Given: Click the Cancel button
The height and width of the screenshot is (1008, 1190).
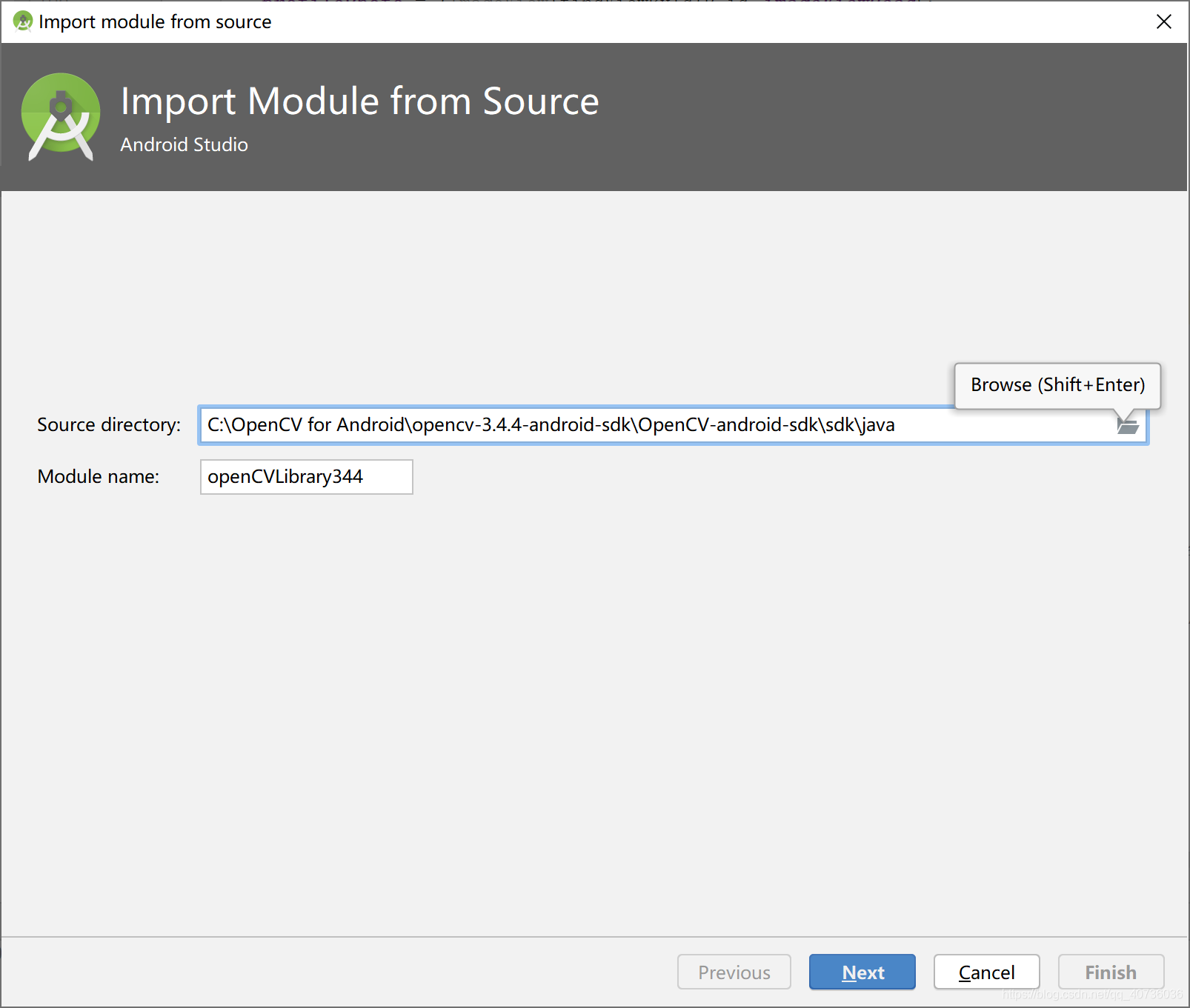Looking at the screenshot, I should [986, 972].
